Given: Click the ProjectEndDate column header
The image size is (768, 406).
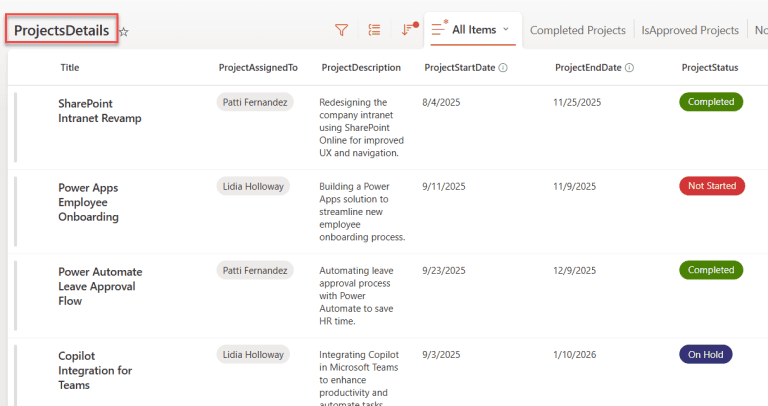Looking at the screenshot, I should tap(588, 68).
